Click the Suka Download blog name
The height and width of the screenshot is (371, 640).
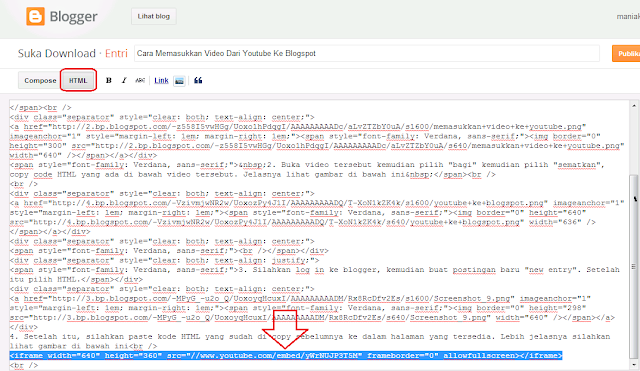56,53
